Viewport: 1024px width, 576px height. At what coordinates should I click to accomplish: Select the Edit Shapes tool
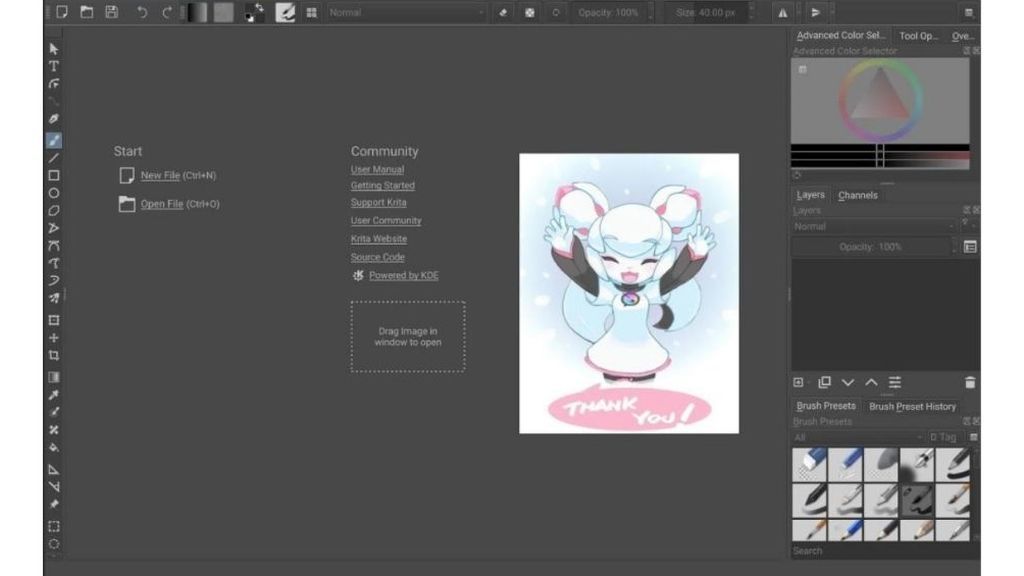[54, 84]
